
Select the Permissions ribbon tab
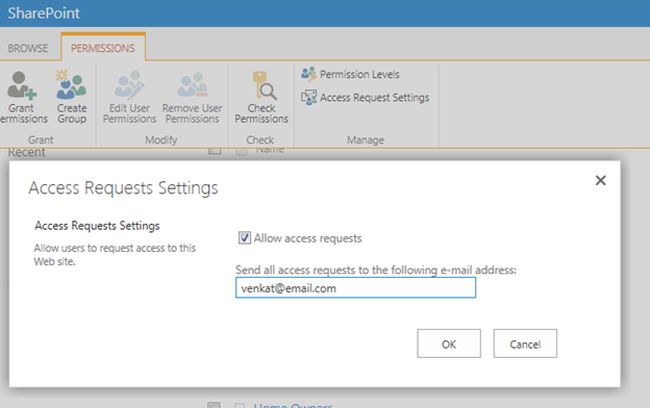coord(103,47)
